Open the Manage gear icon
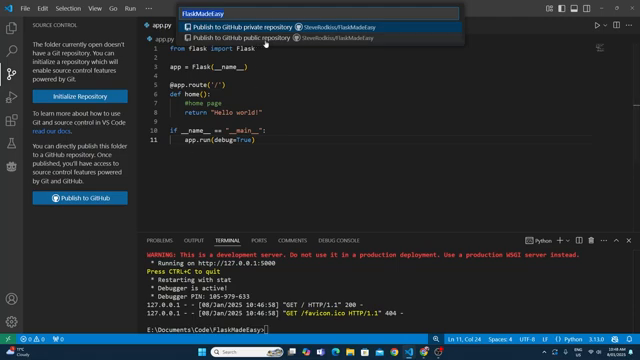The image size is (640, 360). [11, 322]
